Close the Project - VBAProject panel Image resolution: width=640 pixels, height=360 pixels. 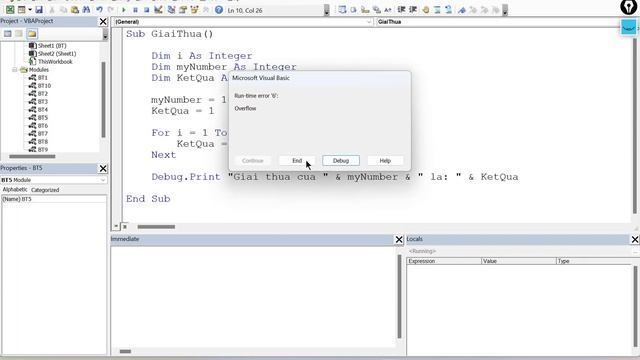click(x=103, y=21)
